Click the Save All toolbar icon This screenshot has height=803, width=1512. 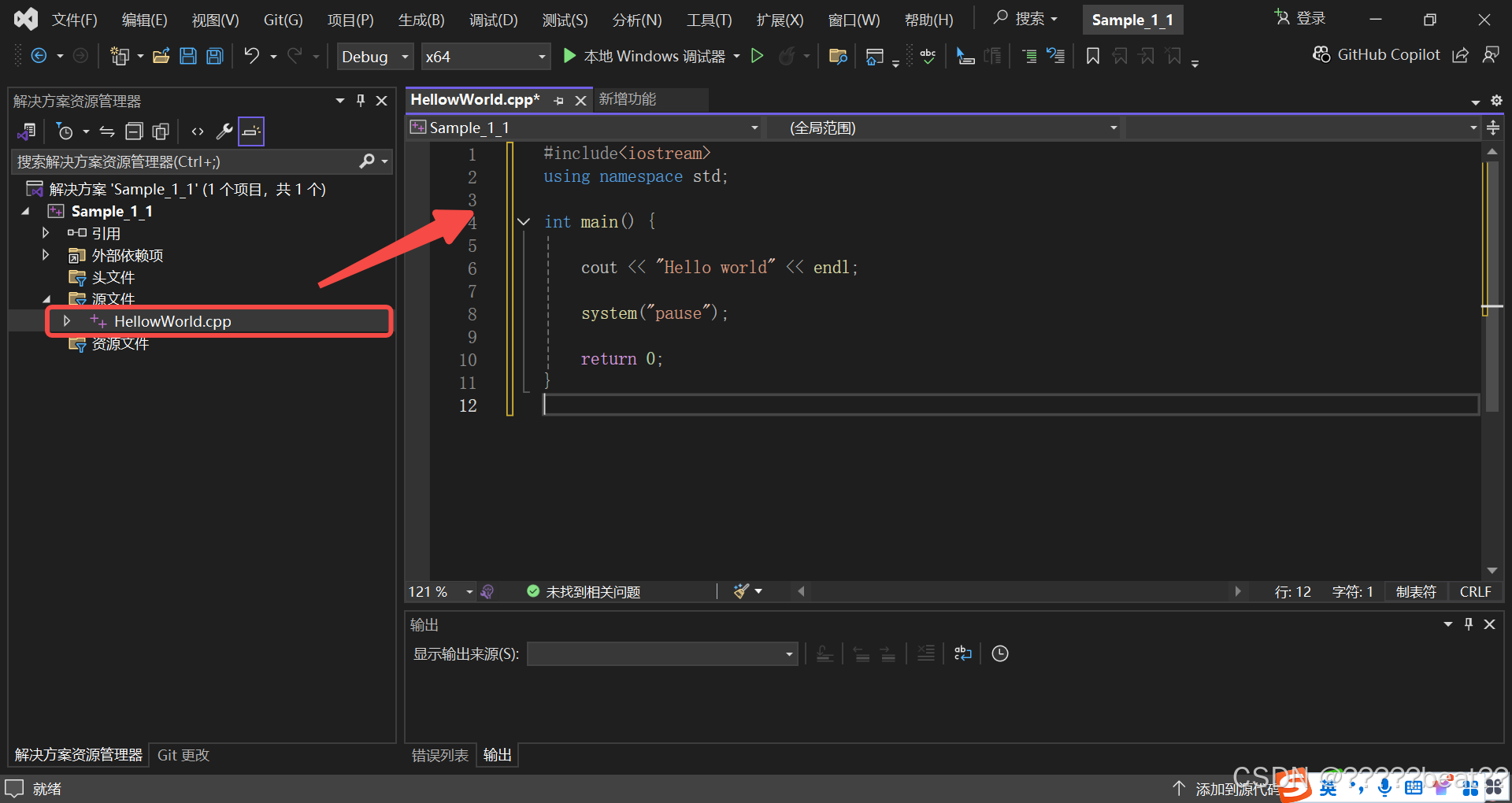215,56
